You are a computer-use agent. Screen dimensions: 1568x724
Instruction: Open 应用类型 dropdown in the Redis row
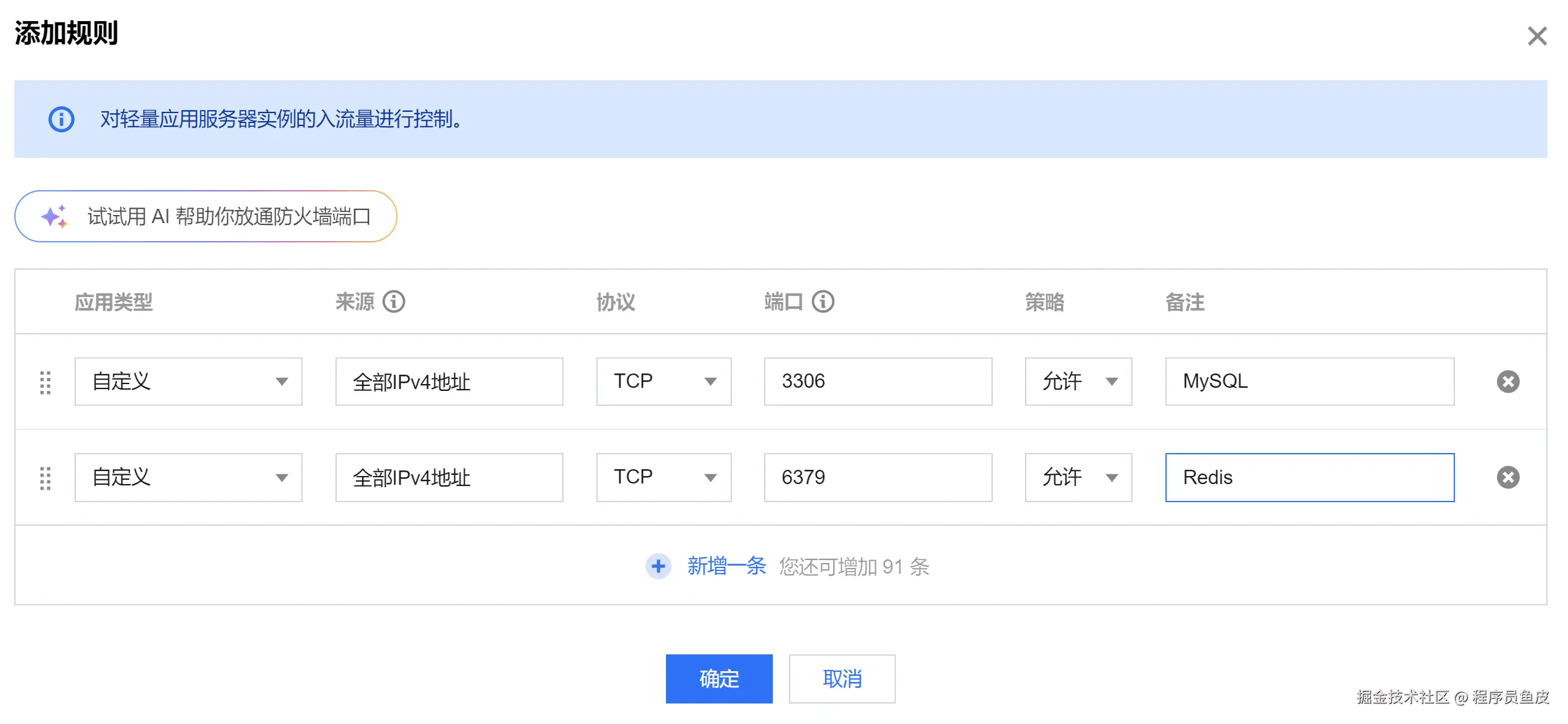click(188, 477)
